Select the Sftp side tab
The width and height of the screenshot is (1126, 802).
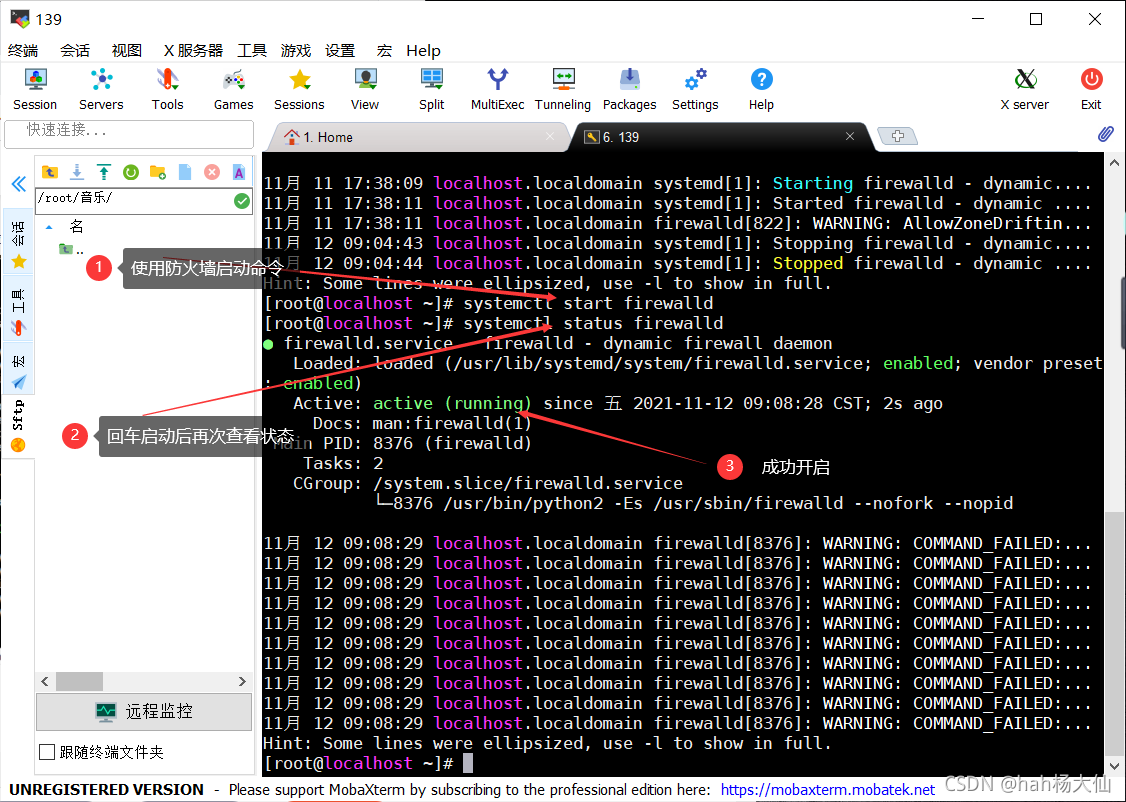[x=19, y=425]
